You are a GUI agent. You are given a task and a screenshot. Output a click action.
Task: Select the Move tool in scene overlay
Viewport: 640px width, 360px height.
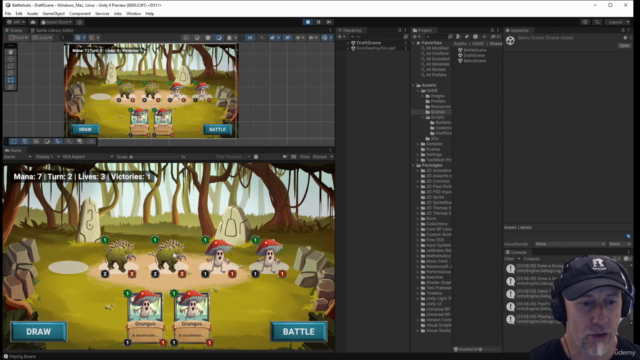point(11,59)
